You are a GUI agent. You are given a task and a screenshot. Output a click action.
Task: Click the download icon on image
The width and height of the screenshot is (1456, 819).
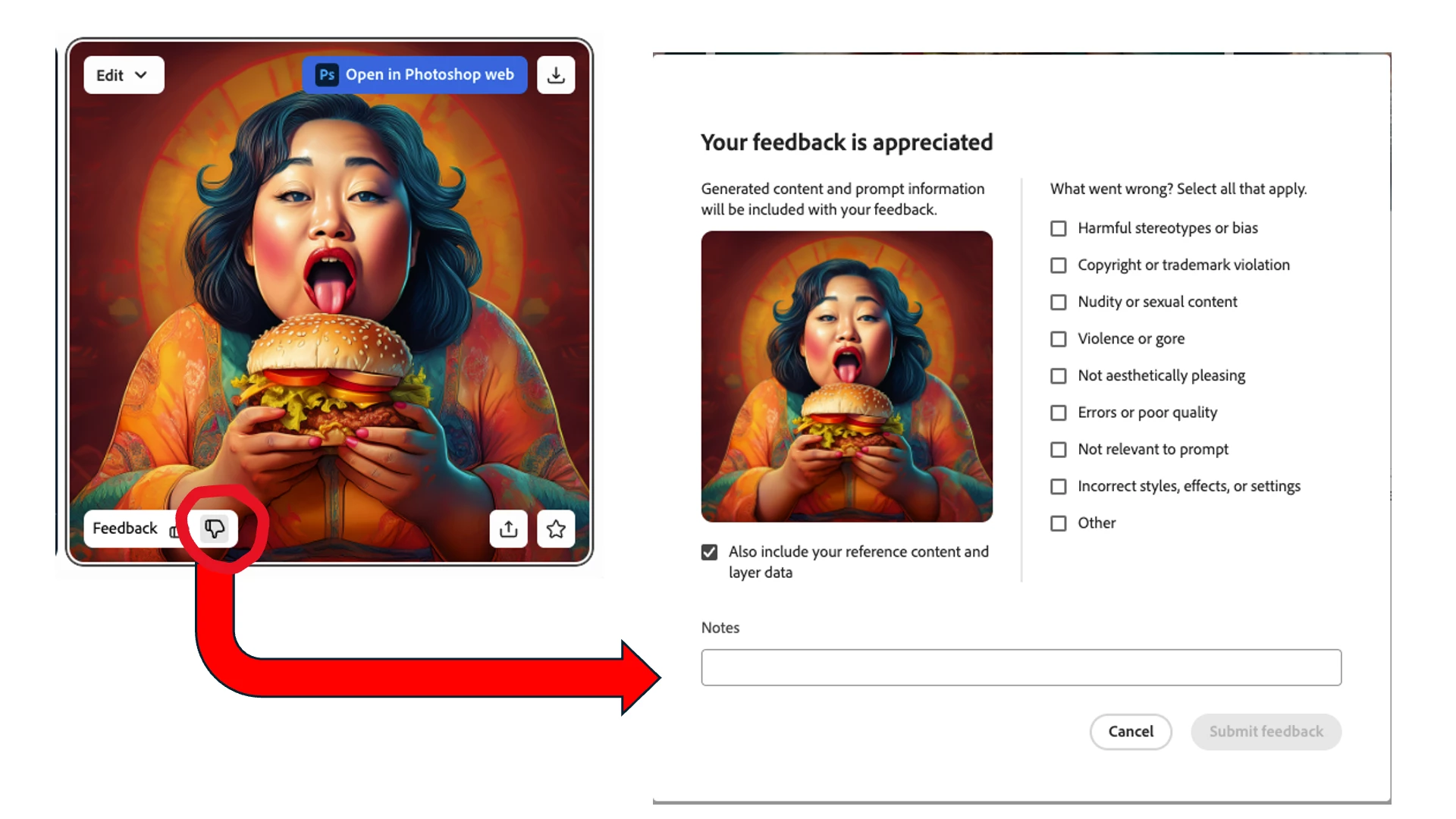click(x=556, y=75)
